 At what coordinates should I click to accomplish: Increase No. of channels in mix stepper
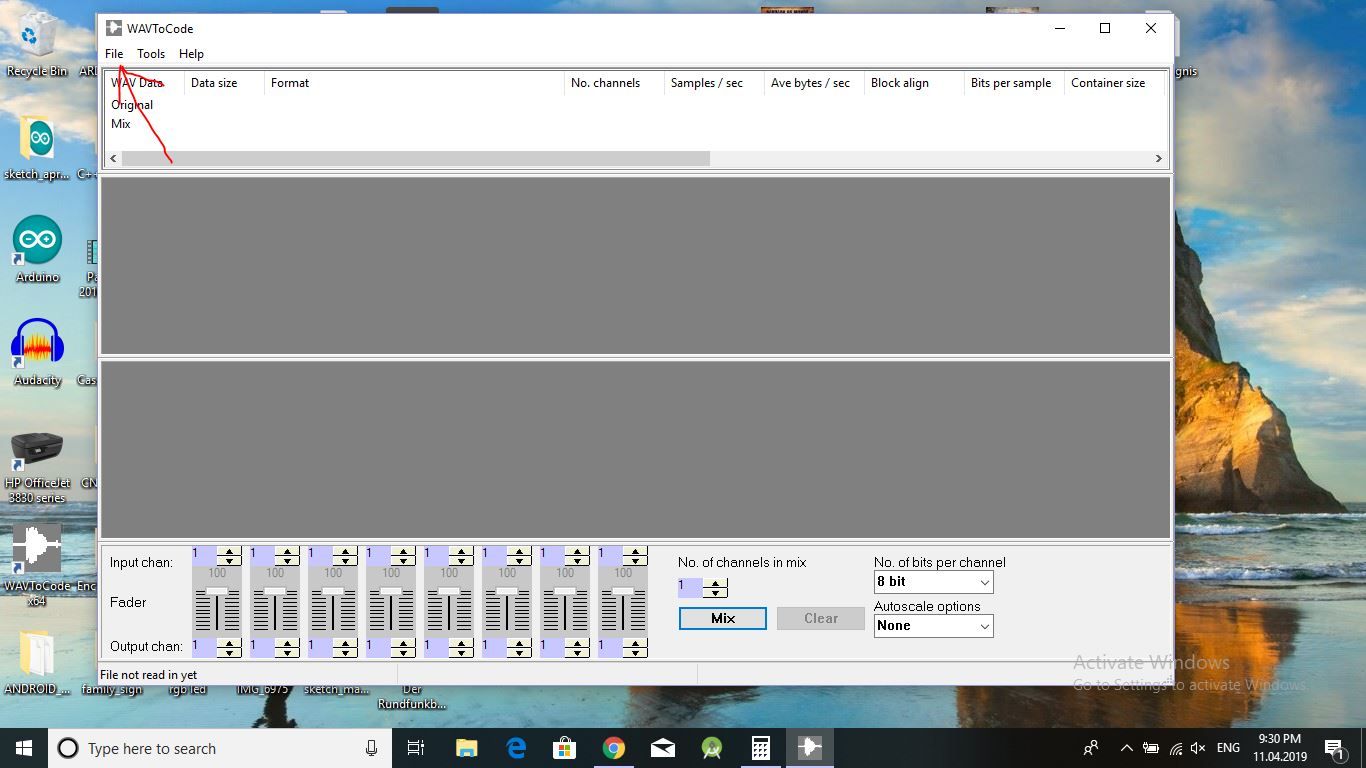pos(715,583)
